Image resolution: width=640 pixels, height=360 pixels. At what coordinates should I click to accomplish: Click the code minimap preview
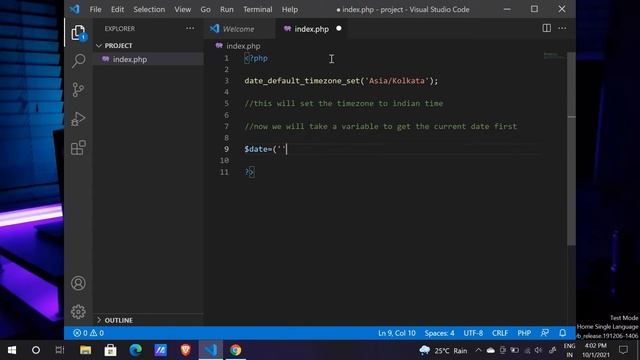click(553, 56)
